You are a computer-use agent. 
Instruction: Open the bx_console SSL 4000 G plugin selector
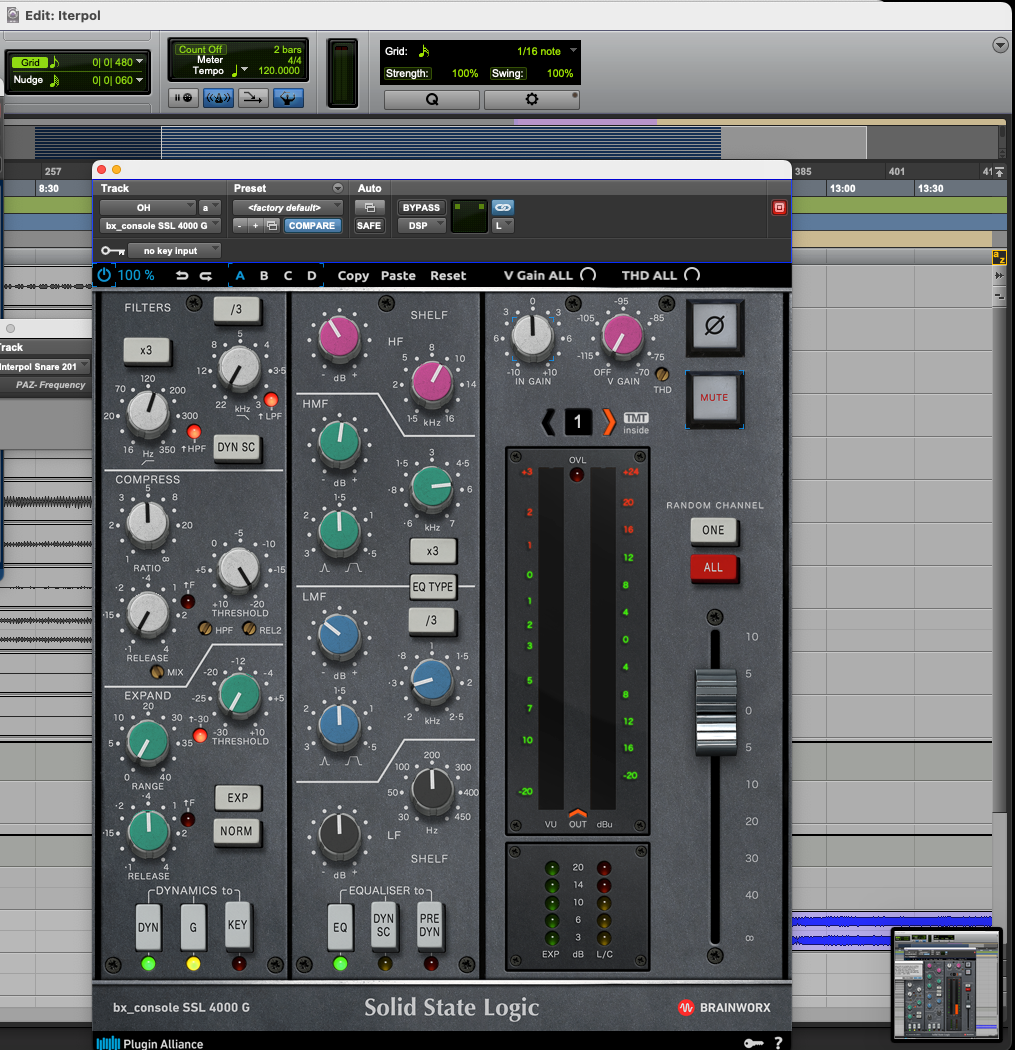tap(160, 226)
